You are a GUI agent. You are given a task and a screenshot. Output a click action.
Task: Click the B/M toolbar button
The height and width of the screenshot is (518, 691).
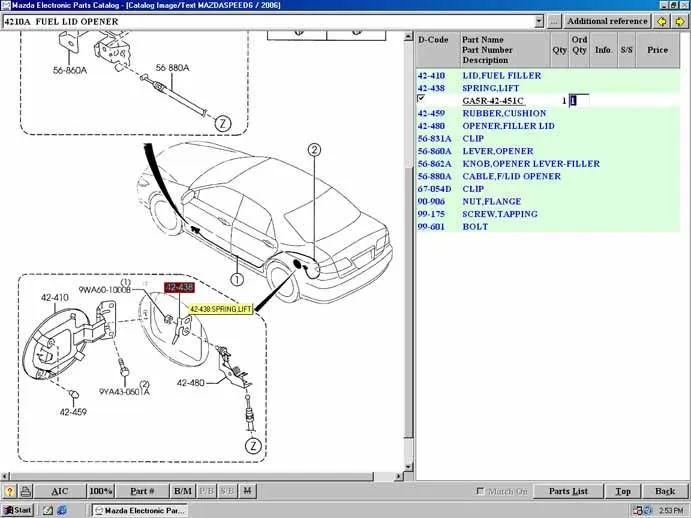182,491
